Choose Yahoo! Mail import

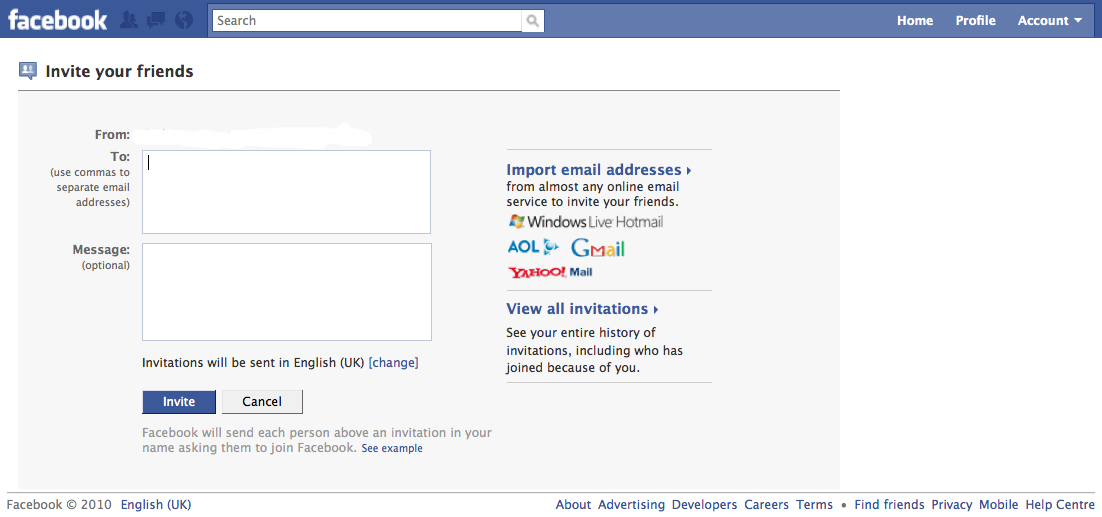tap(550, 272)
